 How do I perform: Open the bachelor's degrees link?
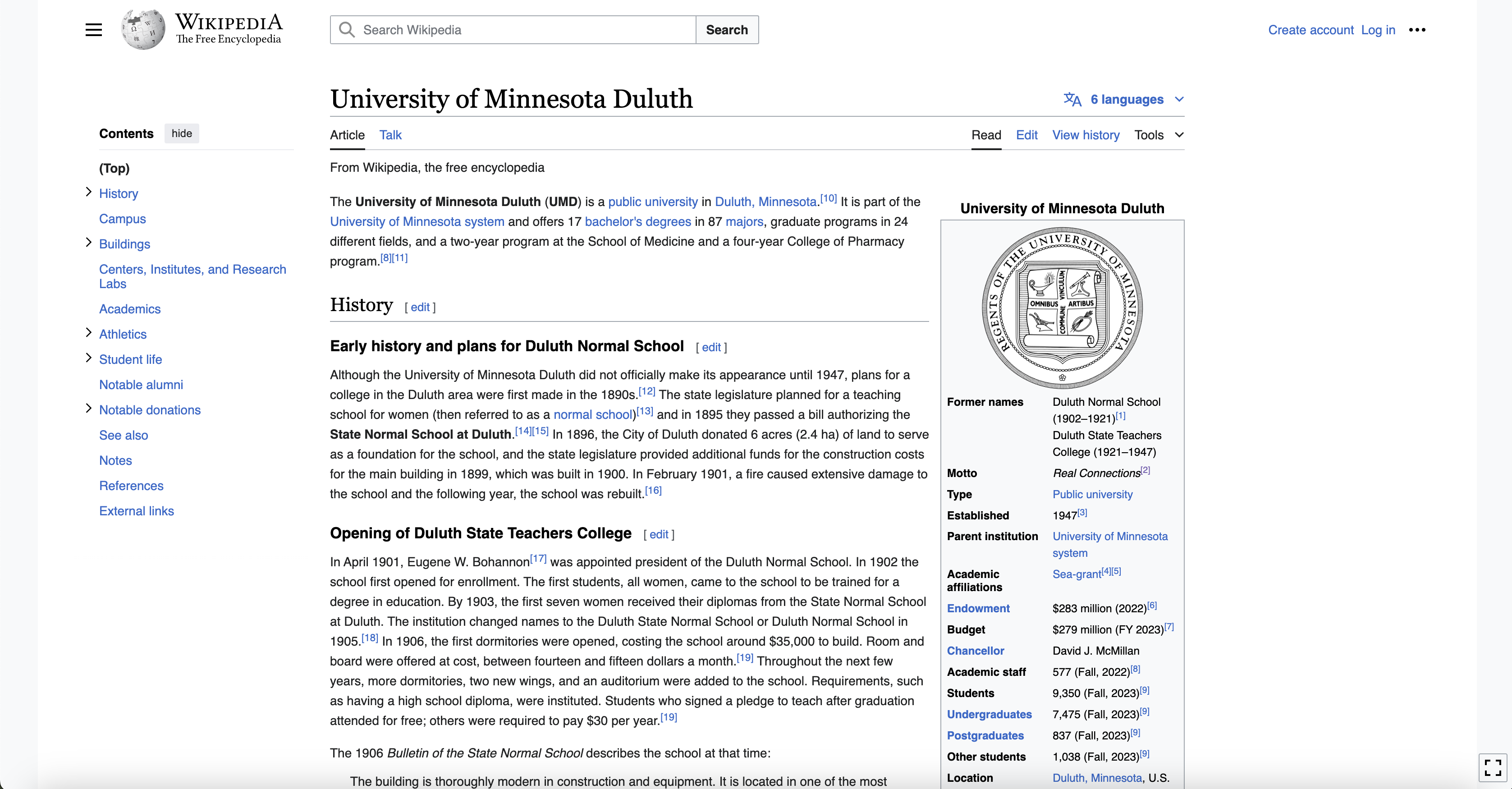[638, 222]
